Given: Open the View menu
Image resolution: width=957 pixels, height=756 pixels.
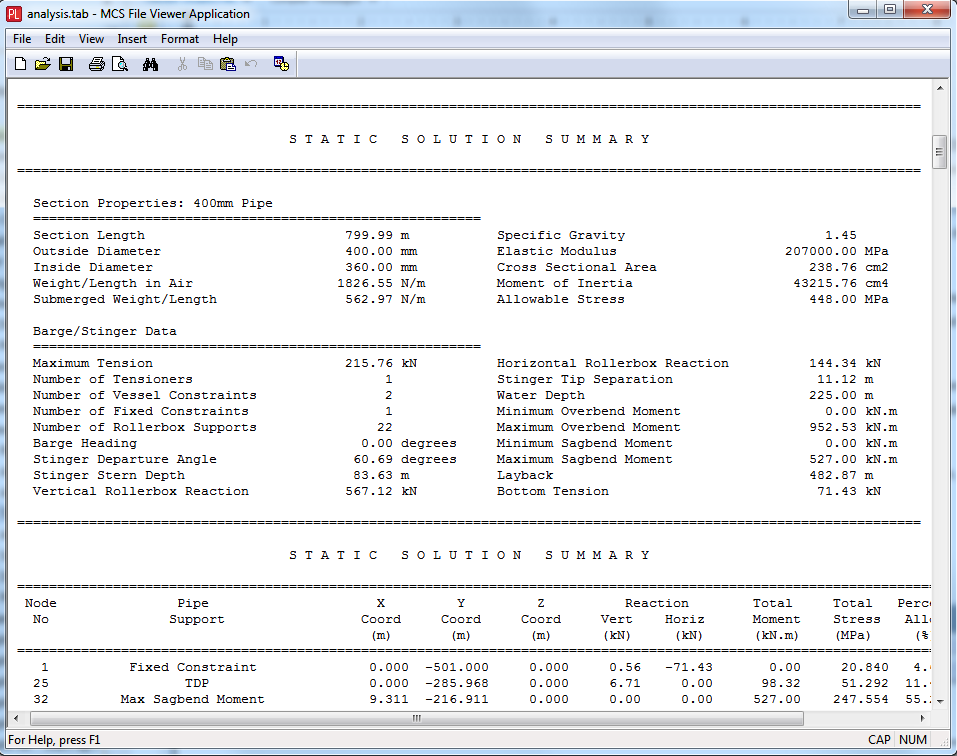Looking at the screenshot, I should (x=91, y=39).
